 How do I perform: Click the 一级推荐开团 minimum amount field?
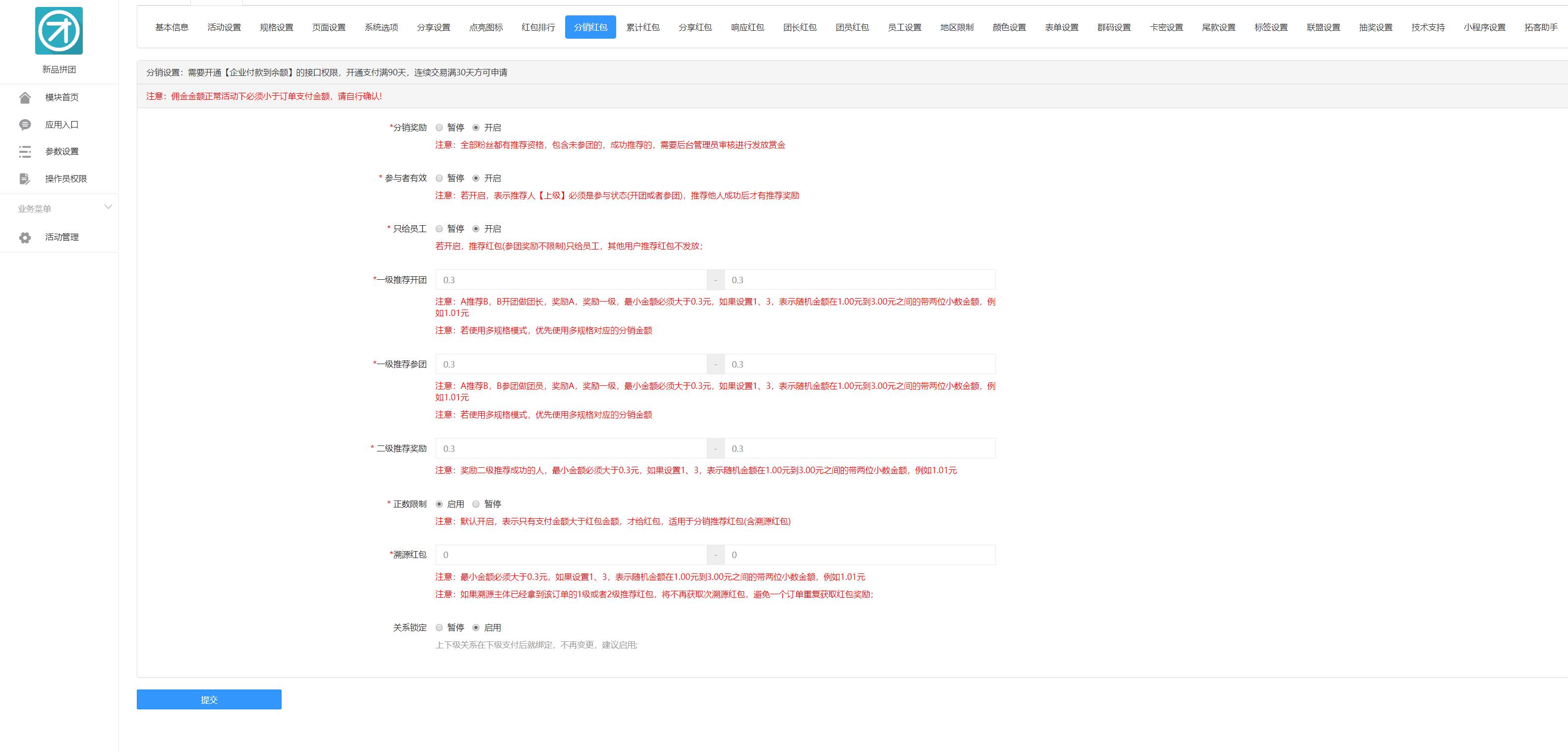tap(571, 280)
